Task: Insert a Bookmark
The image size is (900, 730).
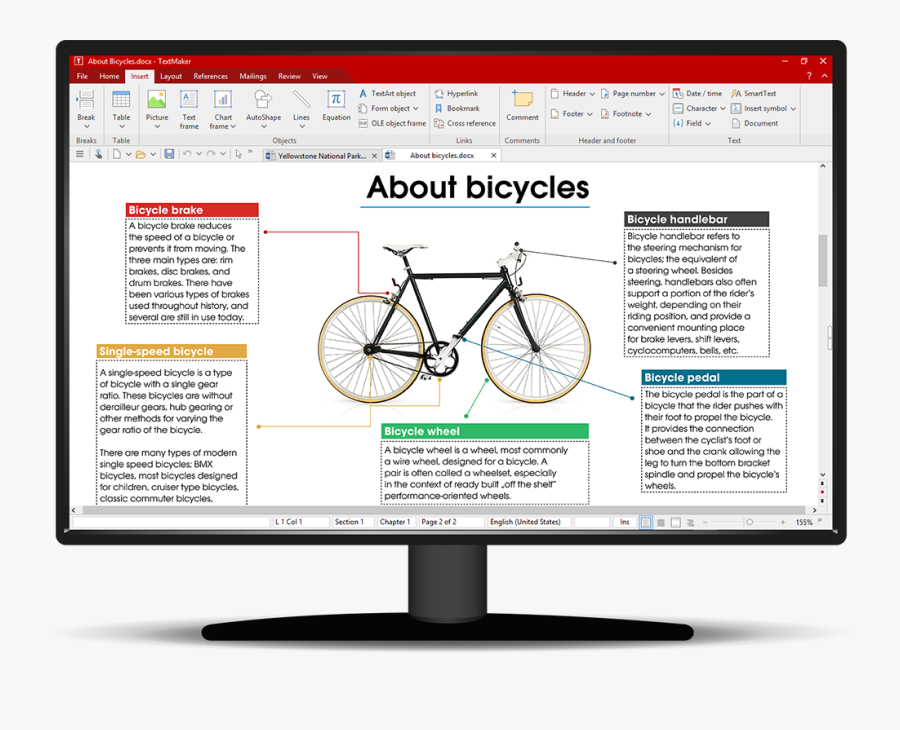Action: pyautogui.click(x=461, y=108)
